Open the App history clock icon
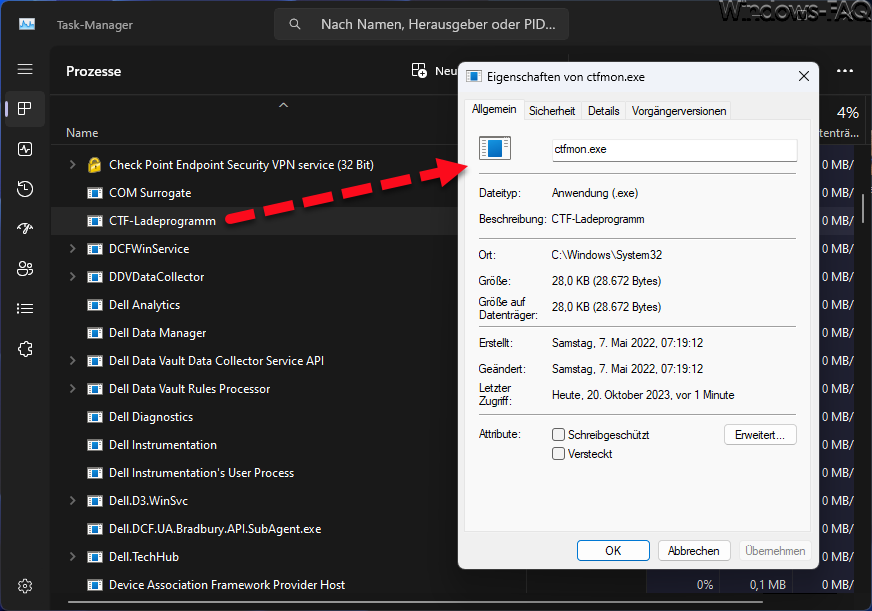The height and width of the screenshot is (611, 872). pos(25,189)
